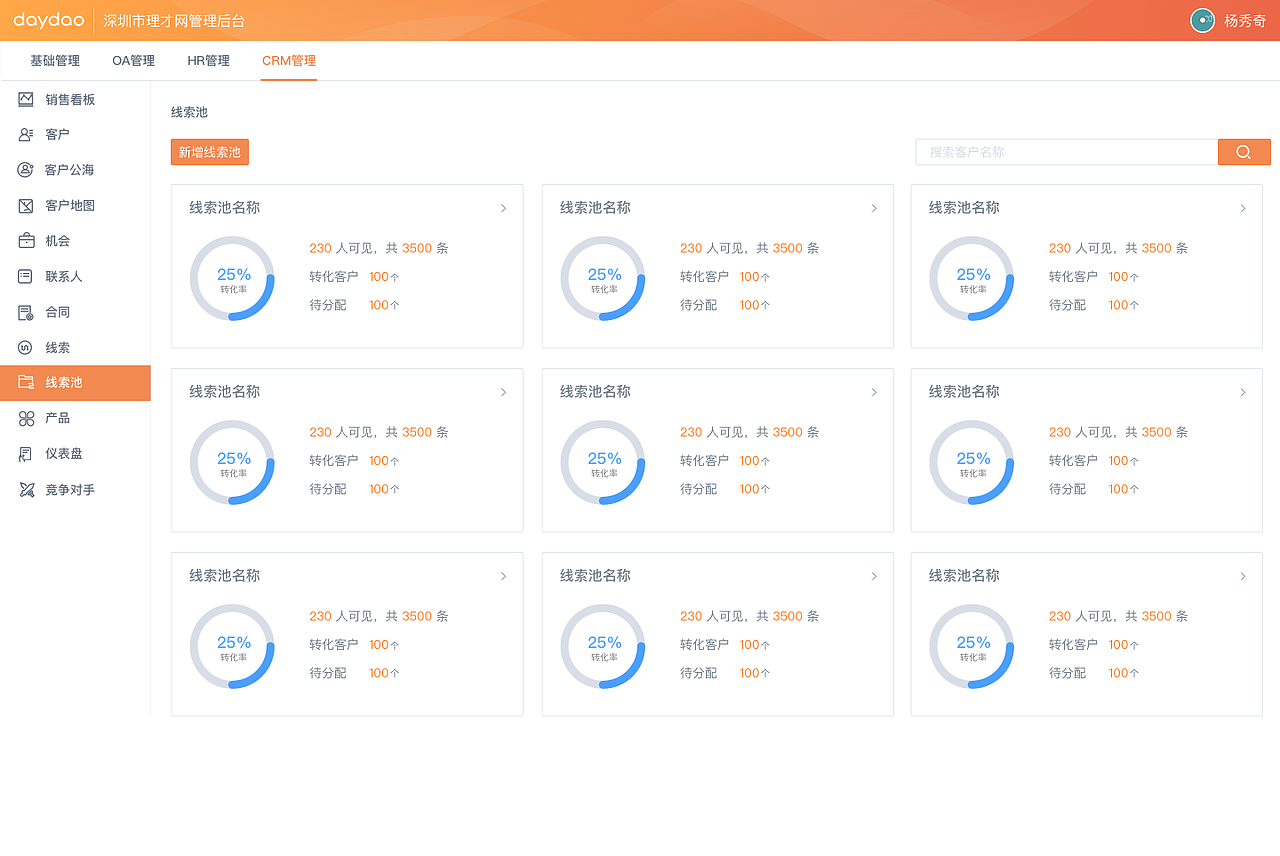This screenshot has width=1280, height=856.
Task: Open the 待分配 100个 link on first card
Action: click(x=383, y=305)
